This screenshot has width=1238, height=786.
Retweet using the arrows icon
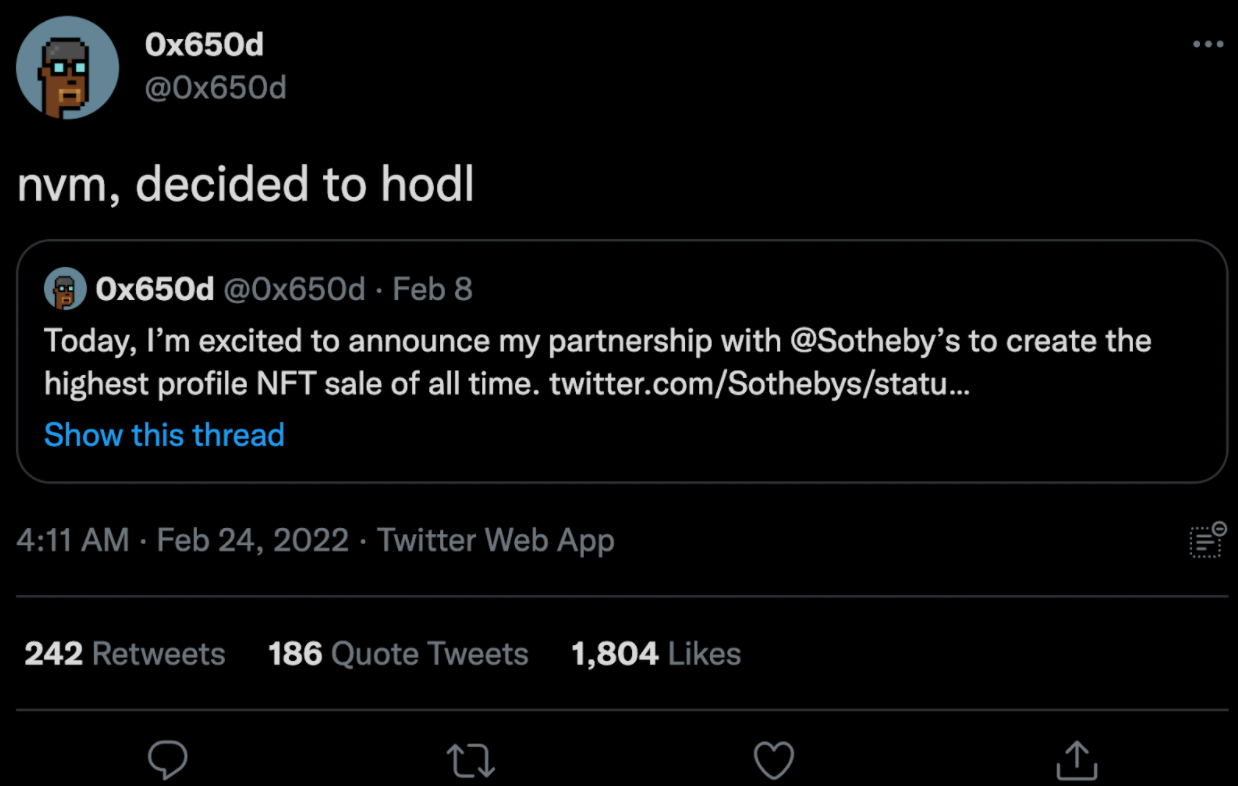point(470,761)
